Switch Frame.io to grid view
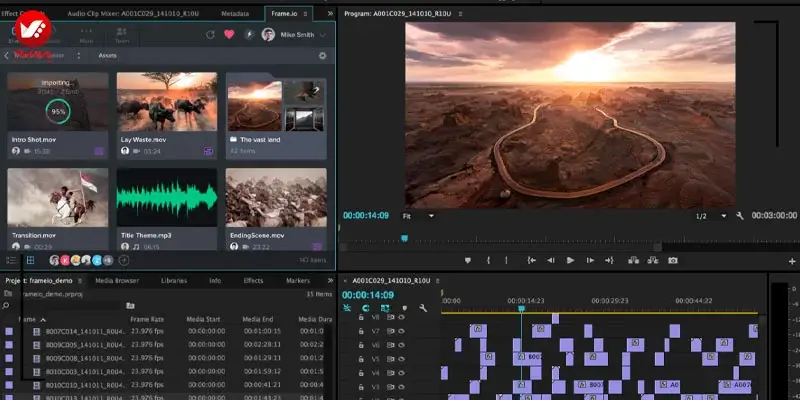 31,260
